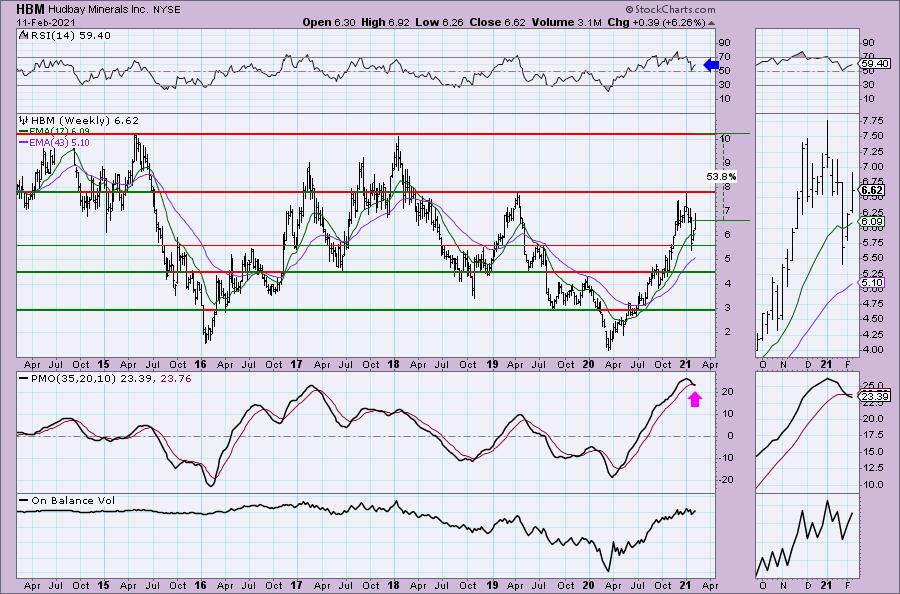Select the Hudbay Minerals Inc. company name
This screenshot has width=900, height=594.
[x=98, y=10]
